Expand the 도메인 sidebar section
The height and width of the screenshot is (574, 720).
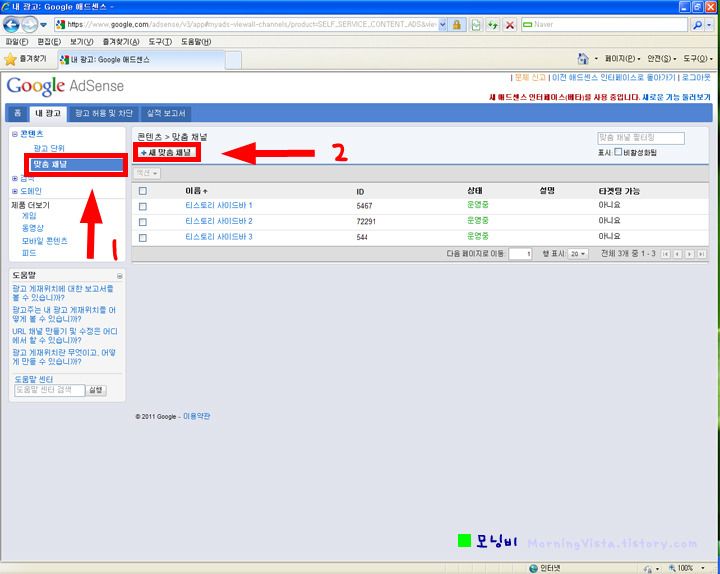(x=15, y=191)
